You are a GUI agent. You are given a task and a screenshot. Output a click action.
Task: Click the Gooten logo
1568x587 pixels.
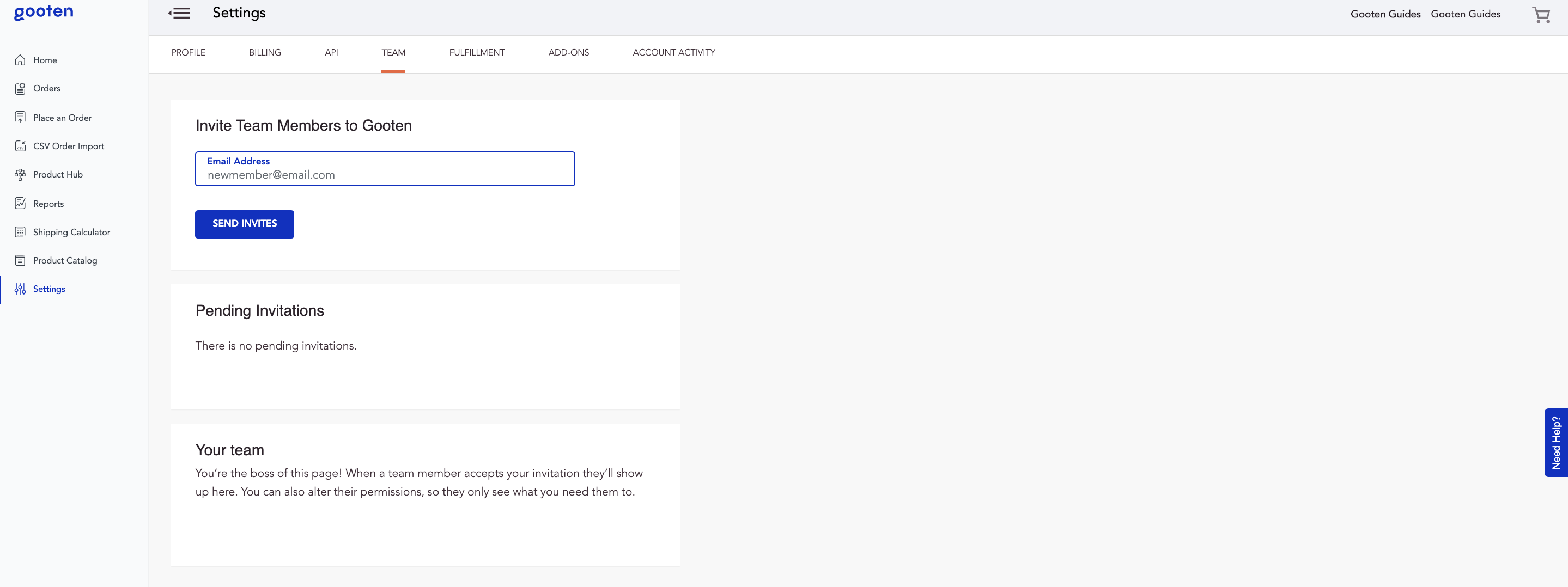coord(42,11)
